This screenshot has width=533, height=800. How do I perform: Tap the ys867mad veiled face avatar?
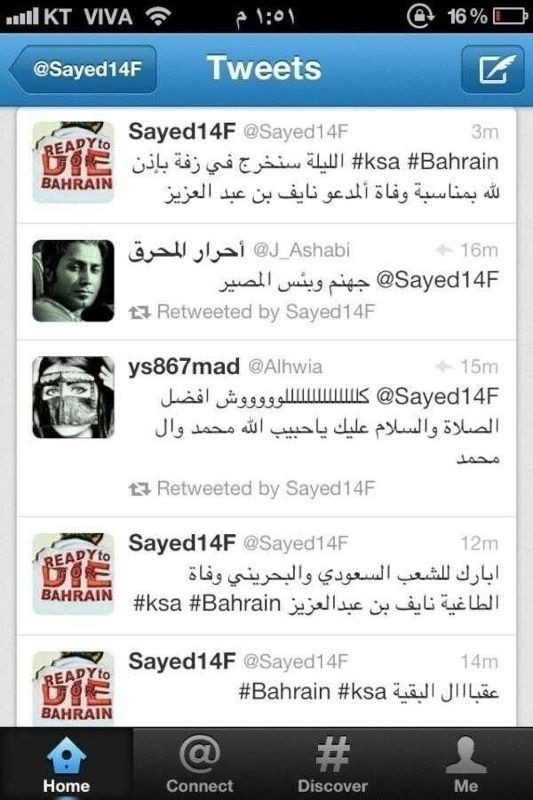click(x=73, y=397)
